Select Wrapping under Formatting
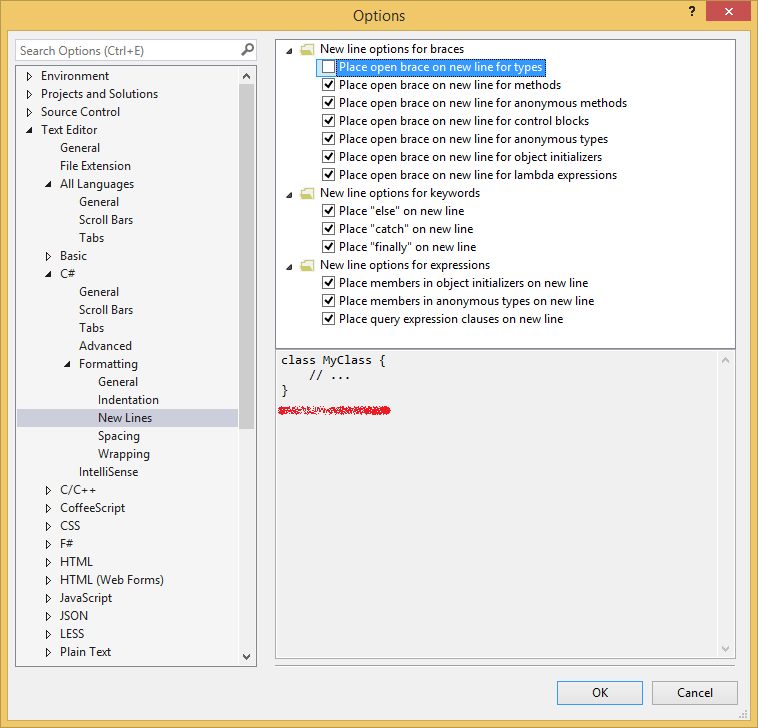This screenshot has width=758, height=728. click(x=124, y=454)
